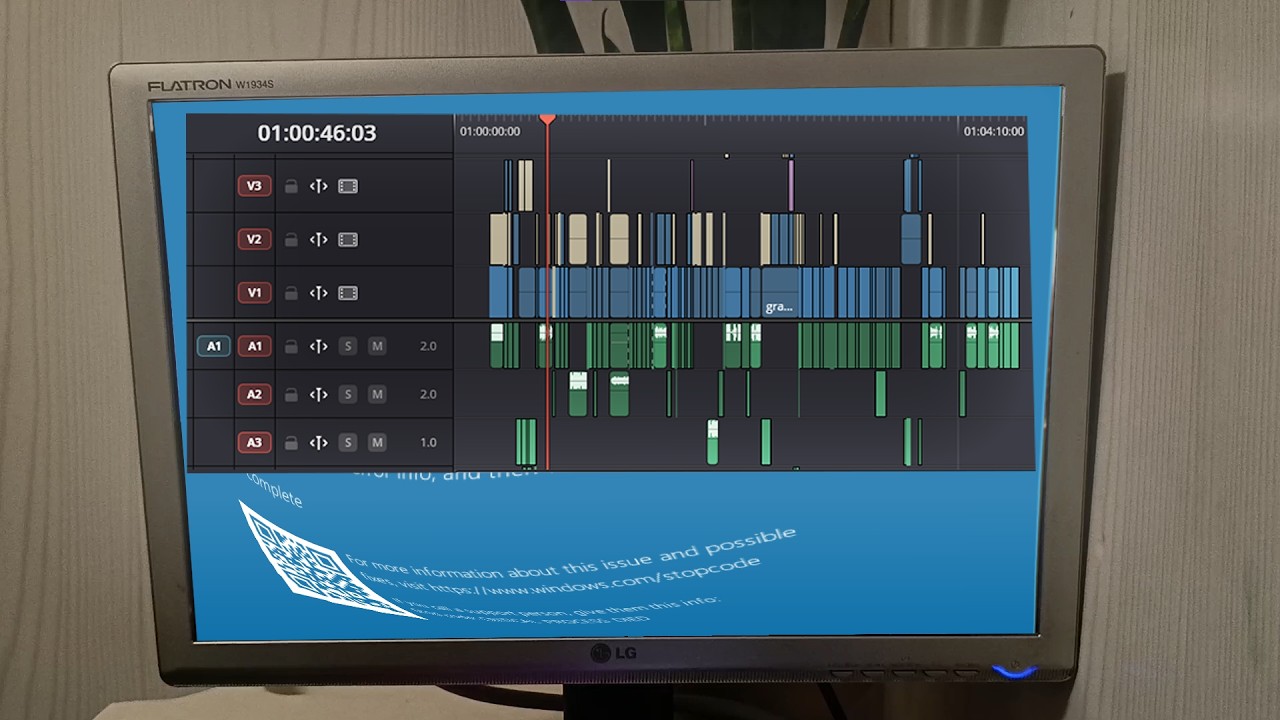
Task: Select the V3 destination track button
Action: (x=254, y=186)
